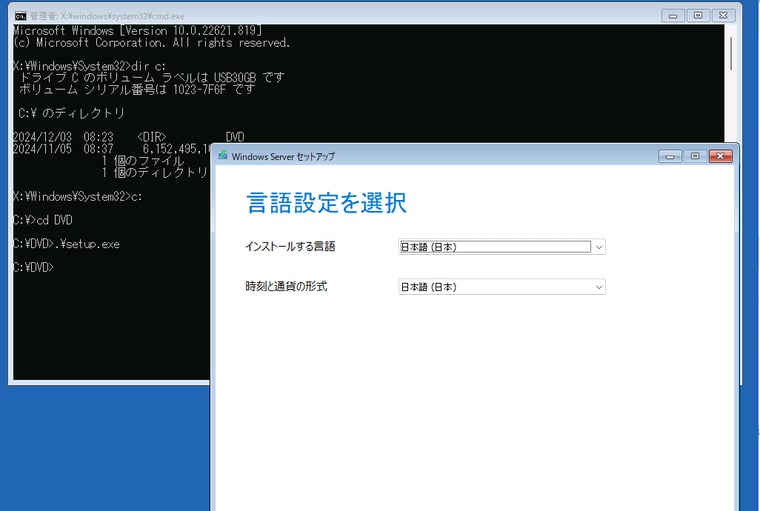The image size is (760, 511).
Task: Click the 'C:\ のディレクトリ' line
Action: tap(72, 113)
